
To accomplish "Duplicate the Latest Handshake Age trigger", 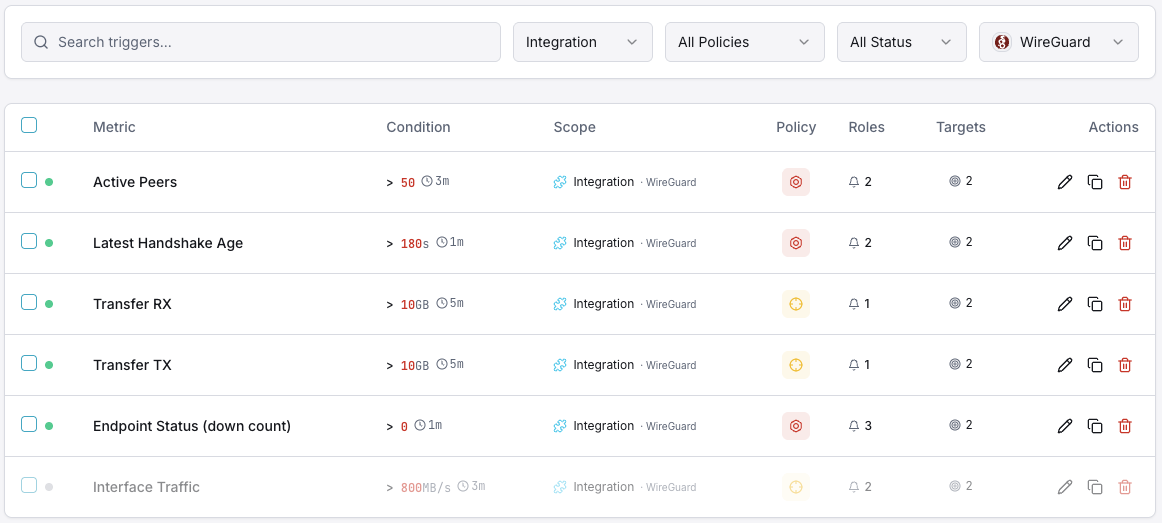I will [1095, 242].
